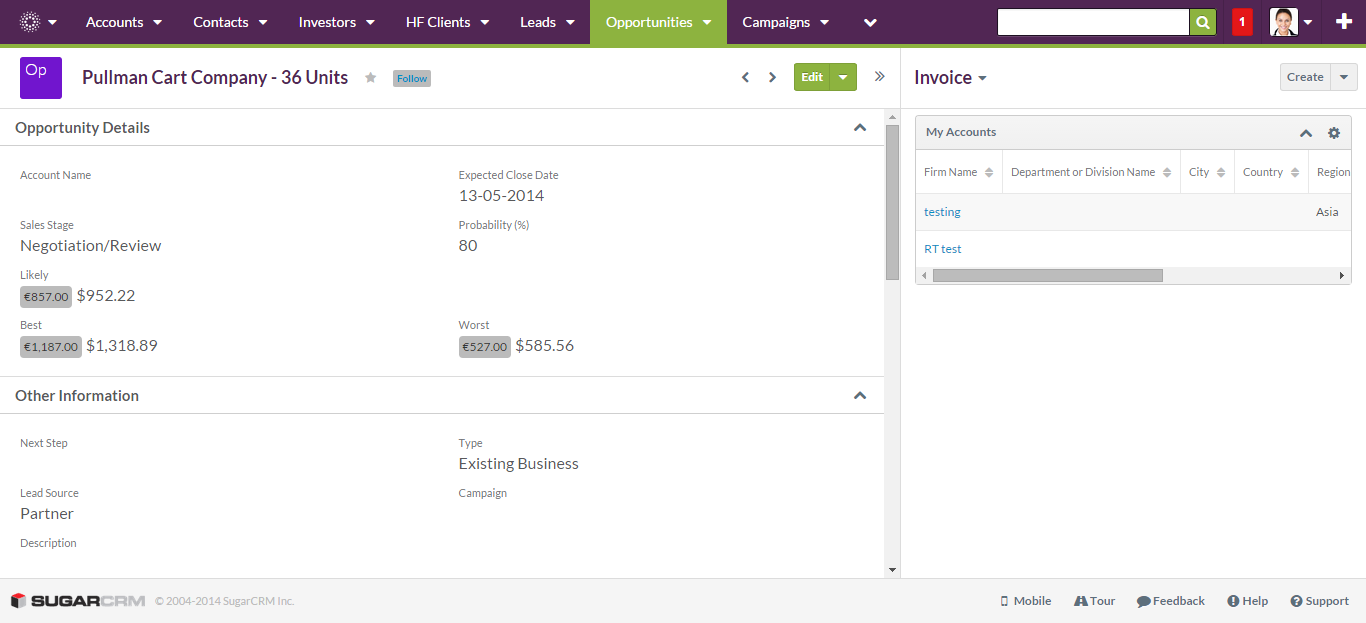Mark opportunity as favorite with star
Image resolution: width=1366 pixels, height=623 pixels.
pos(371,78)
